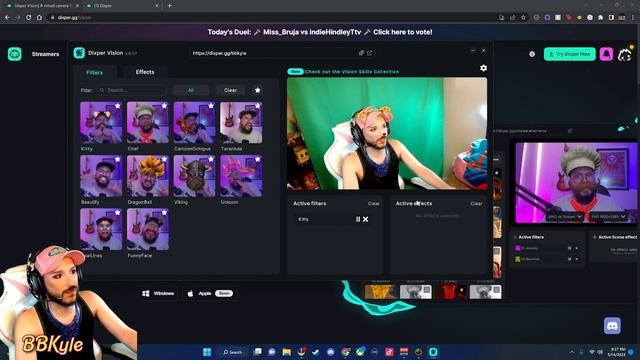This screenshot has width=640, height=360.
Task: Apply the CartoonOctopus filter thumbnail
Action: click(x=194, y=122)
